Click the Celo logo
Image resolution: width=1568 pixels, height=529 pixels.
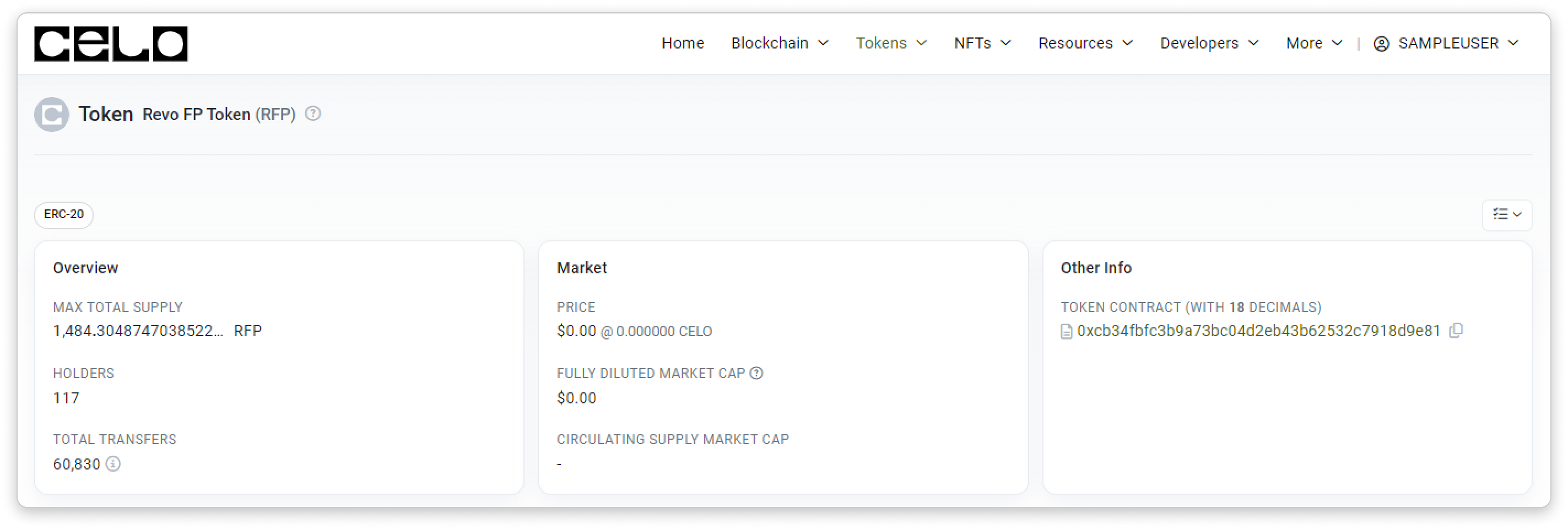pyautogui.click(x=111, y=44)
